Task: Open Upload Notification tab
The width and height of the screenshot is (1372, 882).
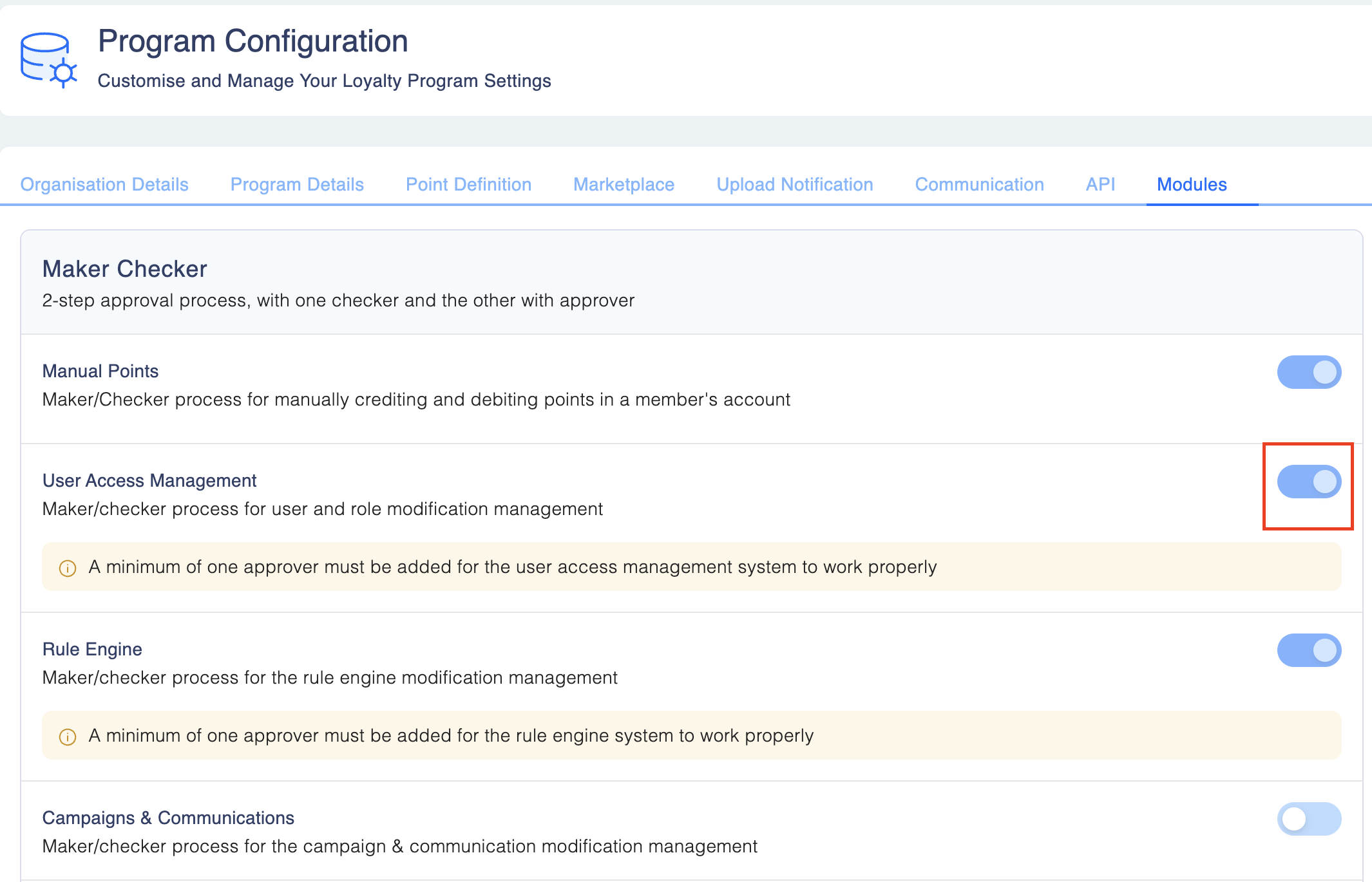Action: pos(794,185)
